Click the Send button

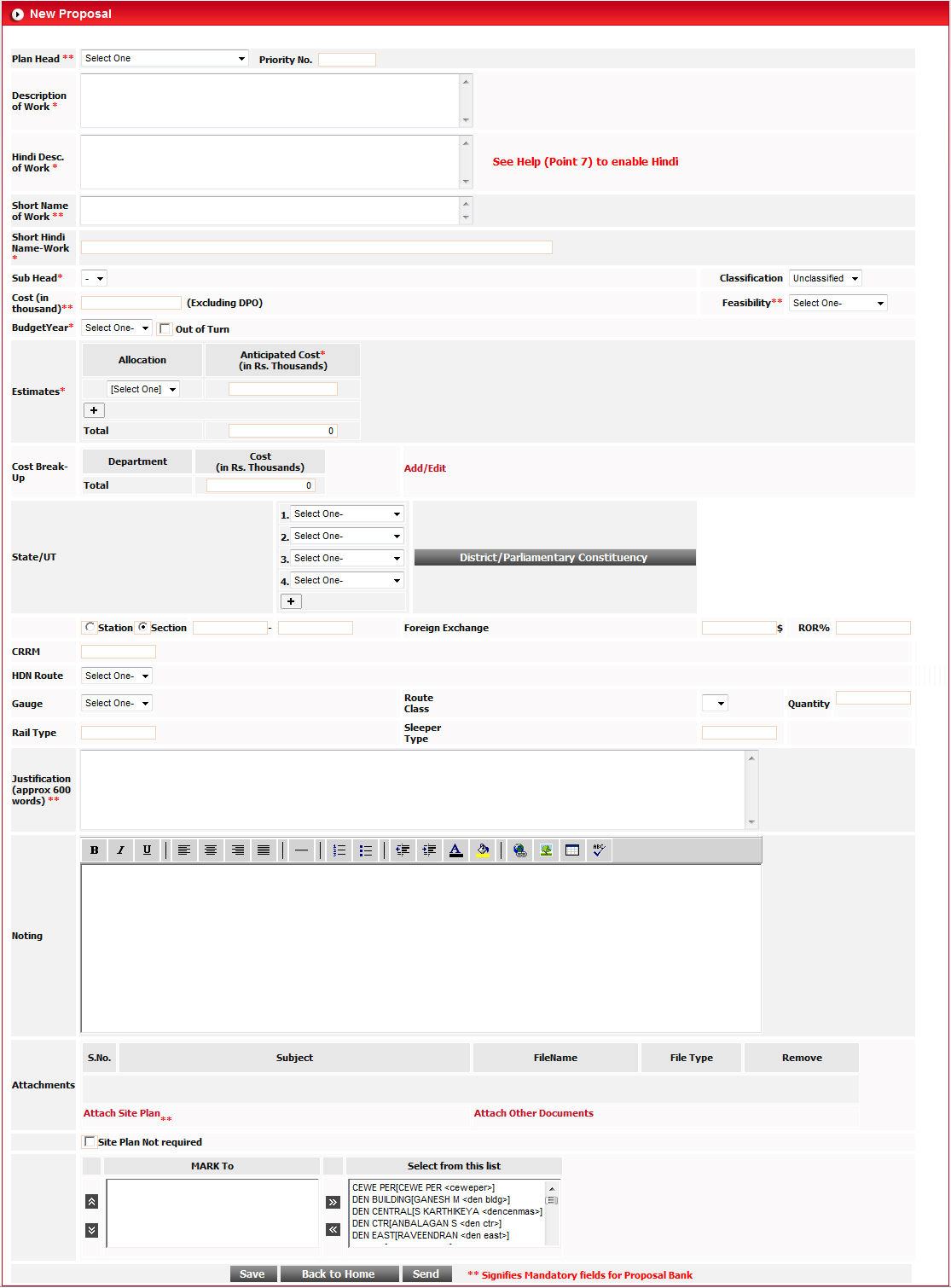[426, 1274]
